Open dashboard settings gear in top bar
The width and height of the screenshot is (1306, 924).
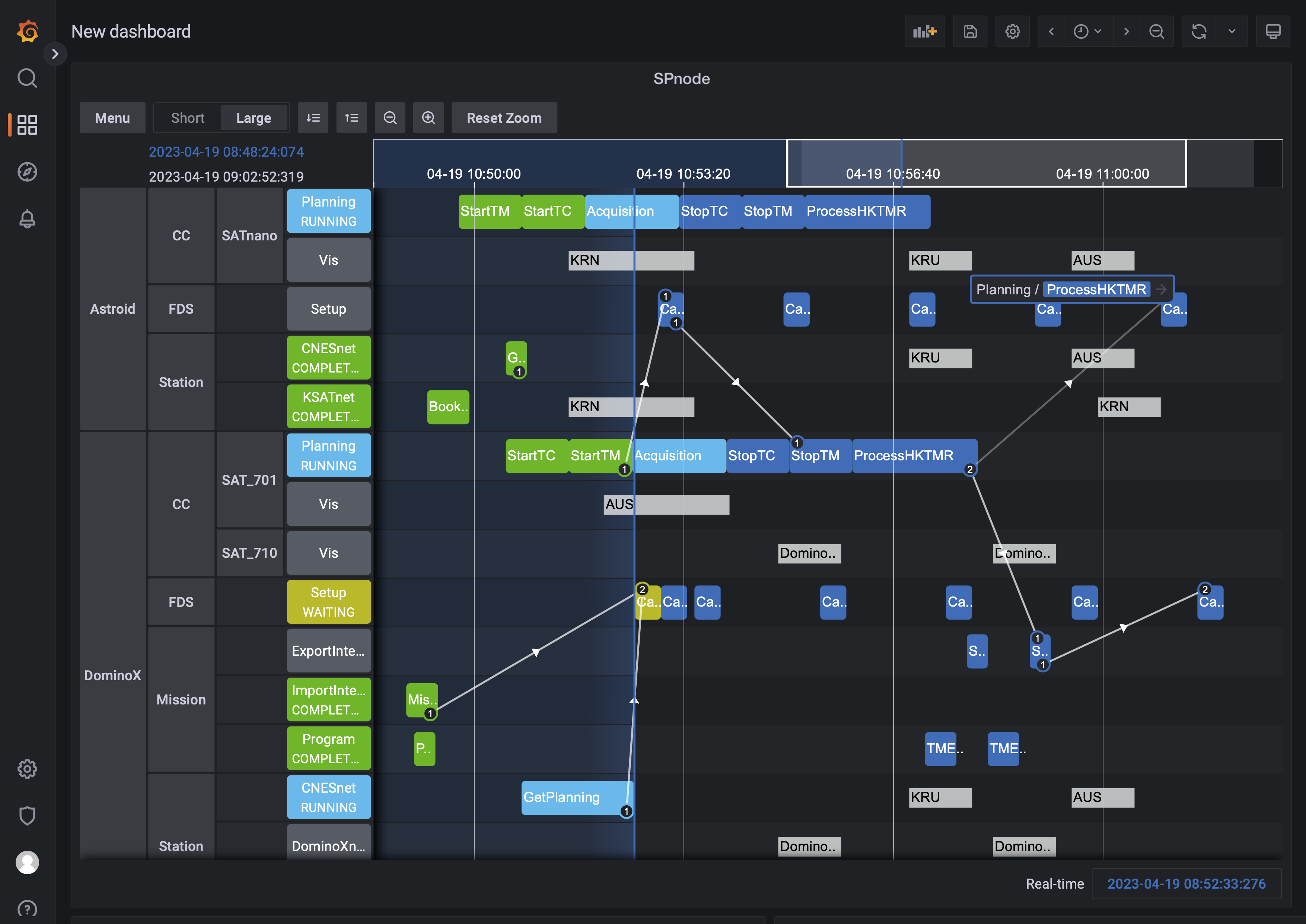[1012, 31]
